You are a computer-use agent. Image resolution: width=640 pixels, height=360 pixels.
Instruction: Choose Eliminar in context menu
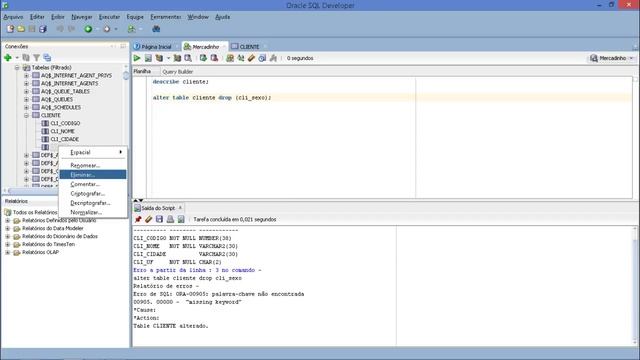[x=93, y=175]
